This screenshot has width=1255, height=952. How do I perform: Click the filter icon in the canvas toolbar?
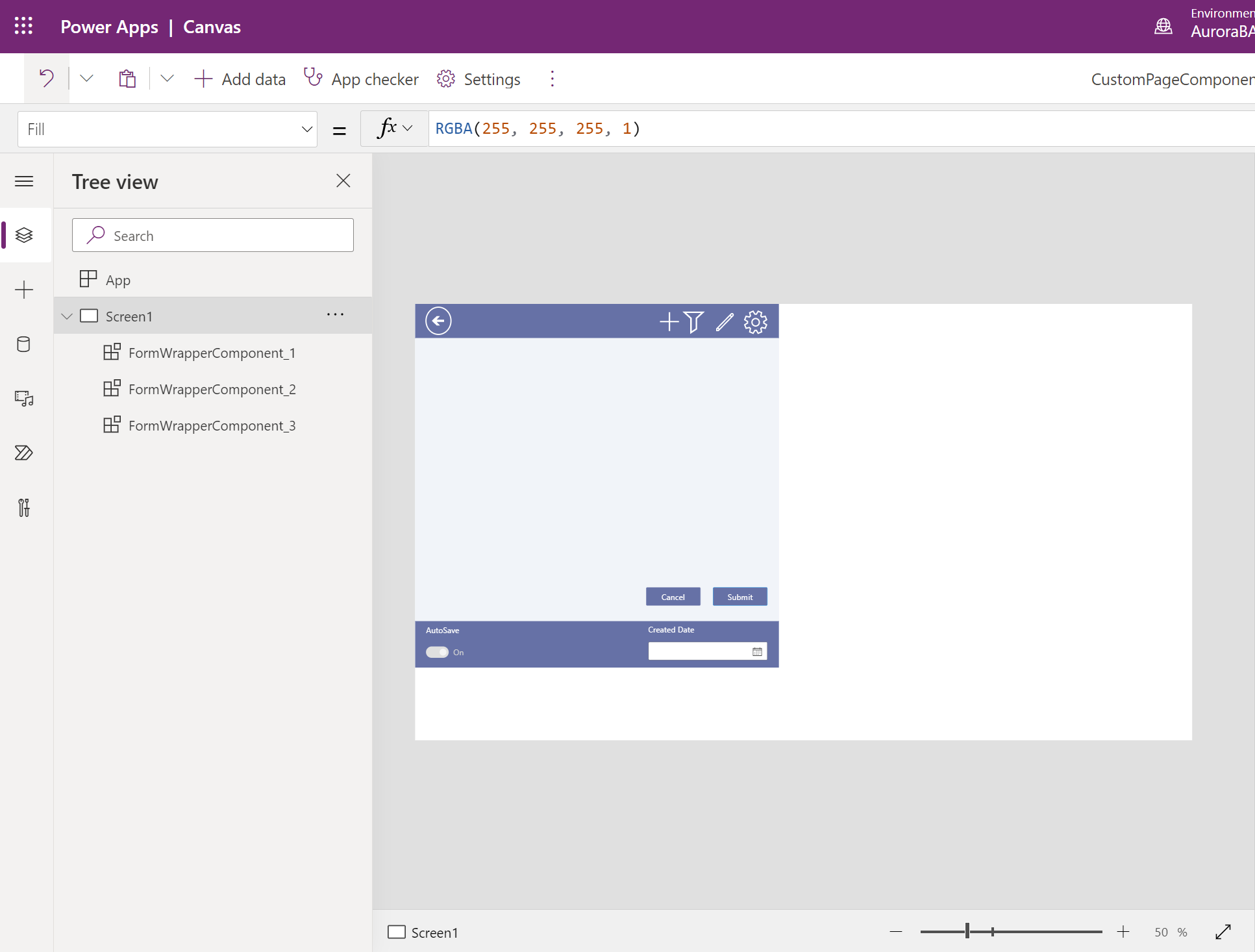[x=694, y=321]
